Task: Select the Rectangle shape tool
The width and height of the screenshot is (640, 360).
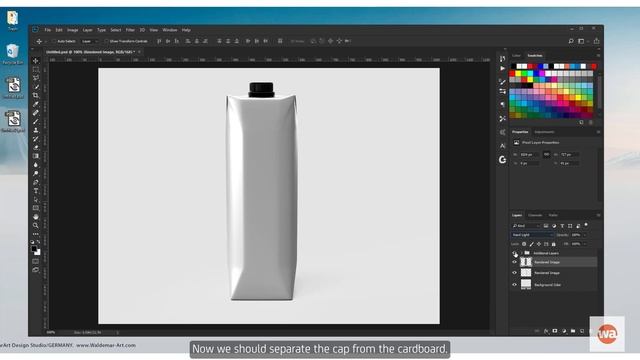Action: [36, 208]
